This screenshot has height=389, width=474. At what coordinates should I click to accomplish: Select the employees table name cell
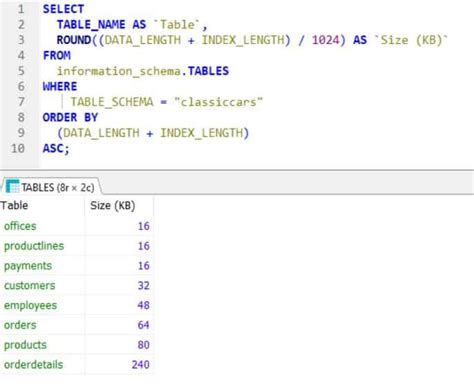[x=42, y=305]
